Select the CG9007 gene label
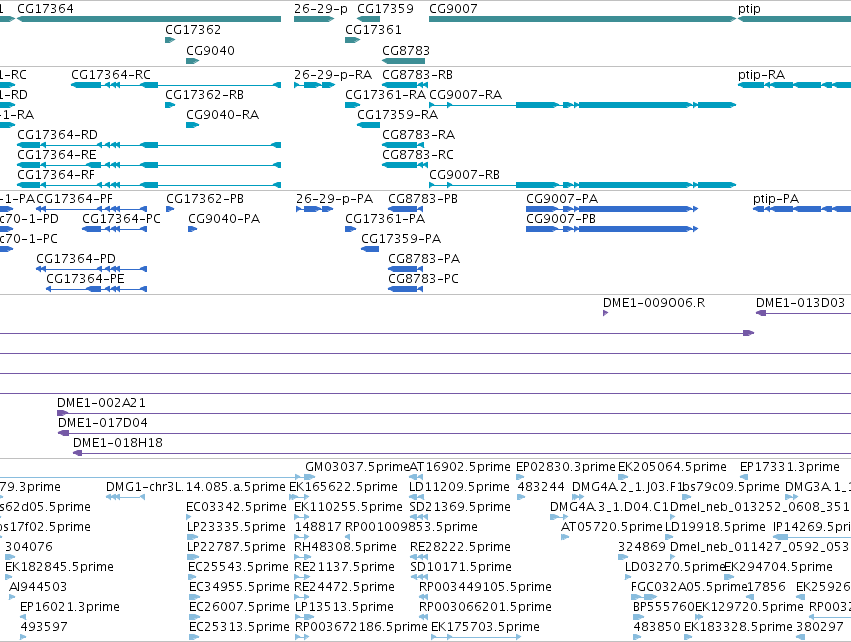This screenshot has height=642, width=851. click(x=453, y=9)
